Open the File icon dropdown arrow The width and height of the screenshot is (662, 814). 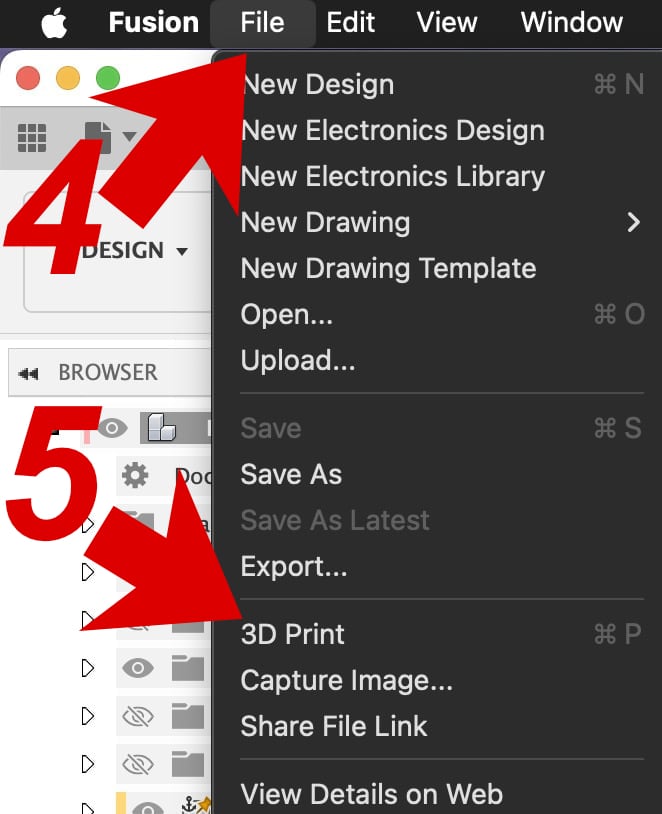(129, 137)
